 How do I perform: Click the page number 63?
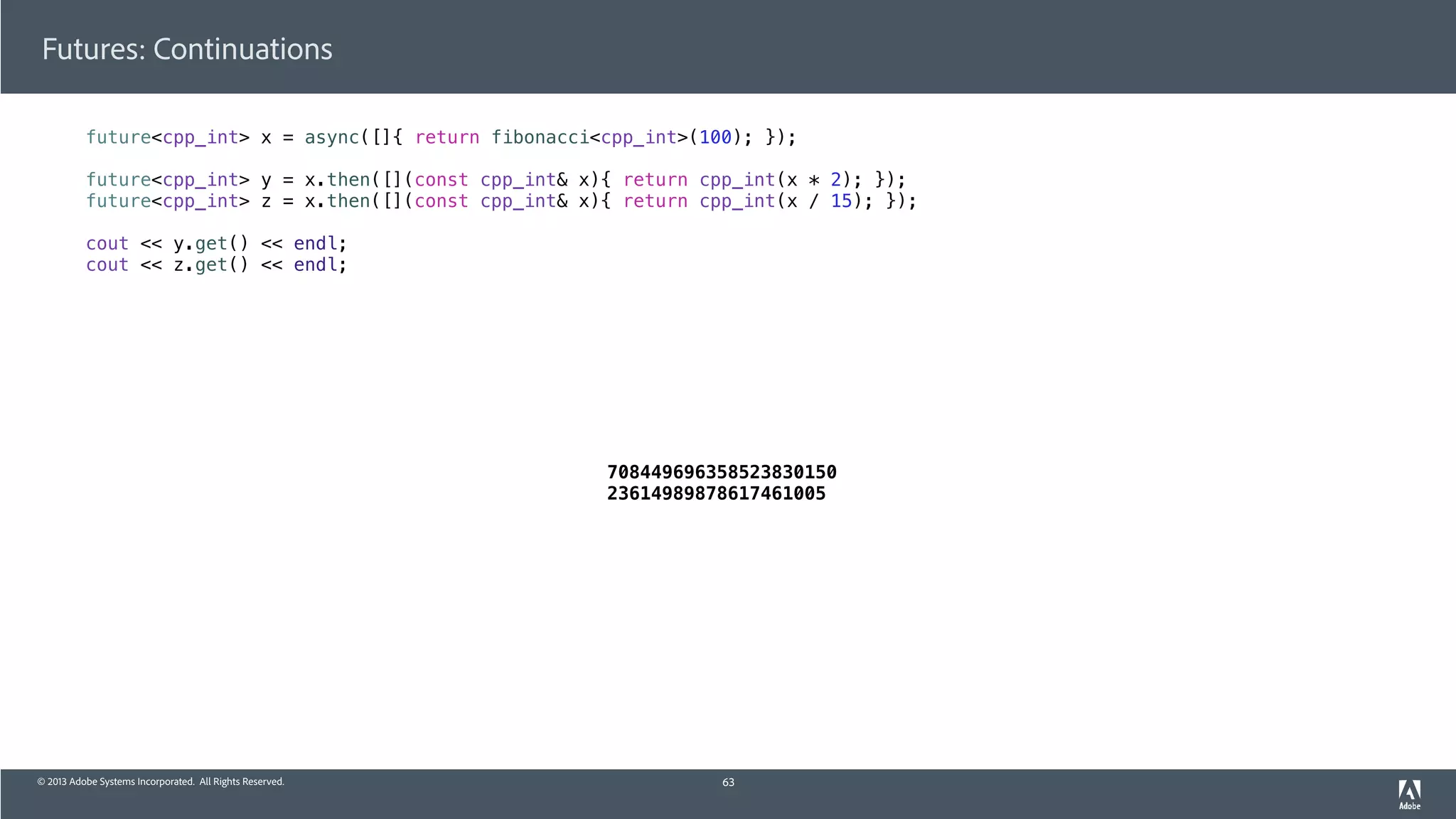[x=728, y=782]
